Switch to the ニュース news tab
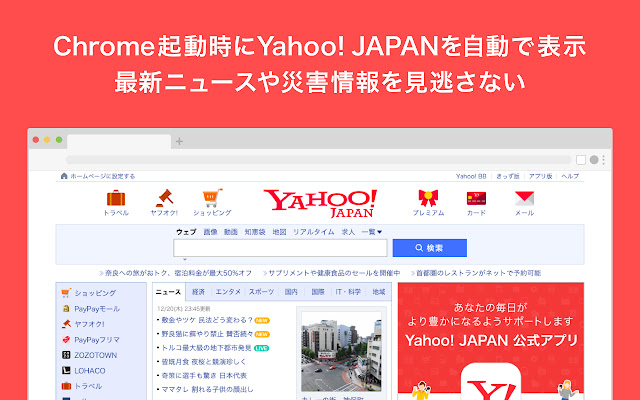The height and width of the screenshot is (400, 640). click(x=169, y=292)
